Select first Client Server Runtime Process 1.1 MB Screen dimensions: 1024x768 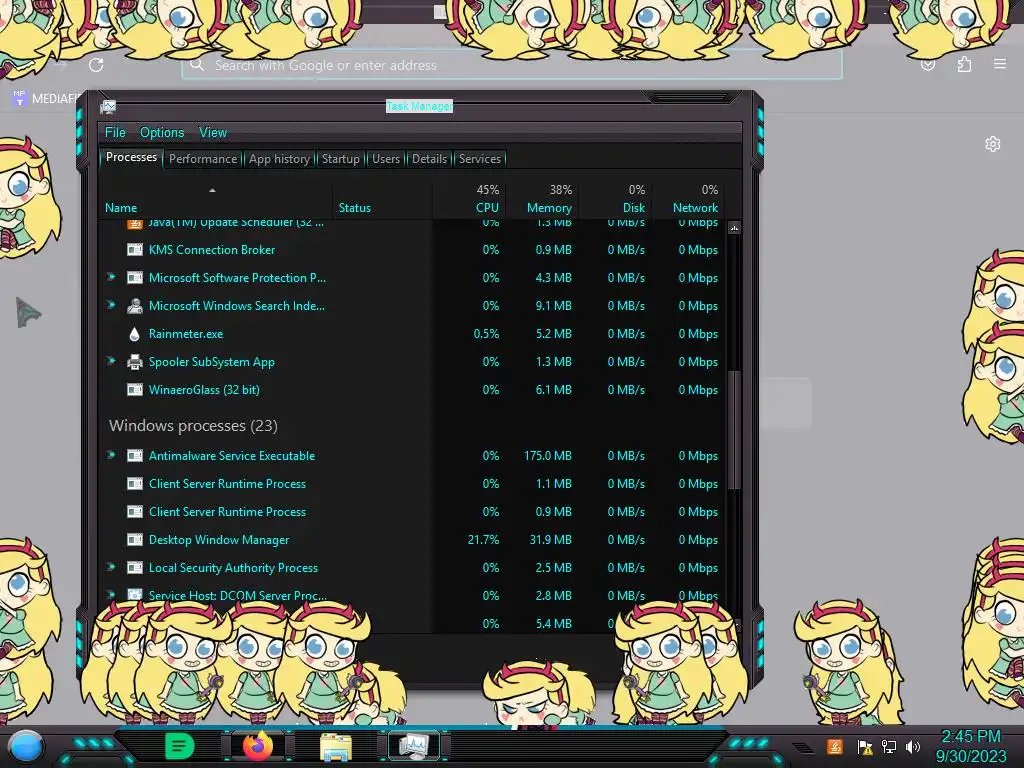pos(413,484)
